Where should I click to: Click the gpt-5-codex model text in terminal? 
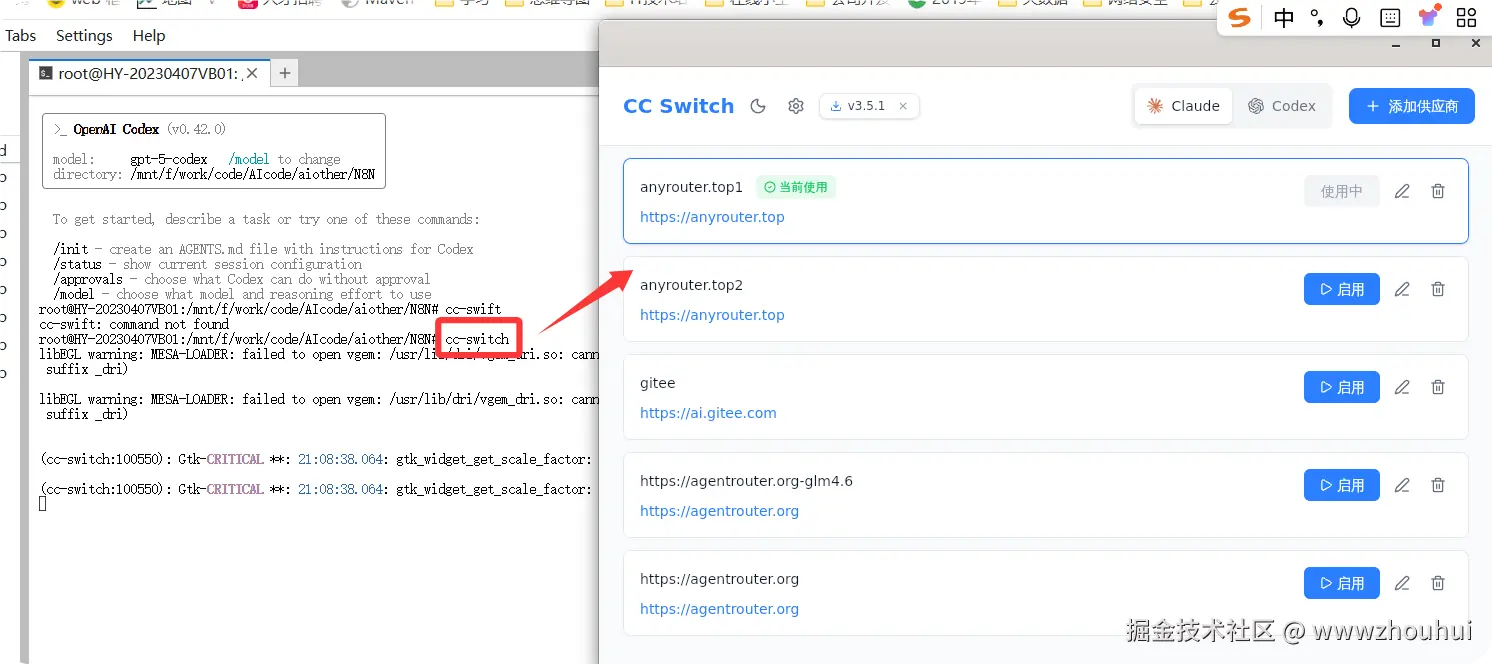(169, 159)
